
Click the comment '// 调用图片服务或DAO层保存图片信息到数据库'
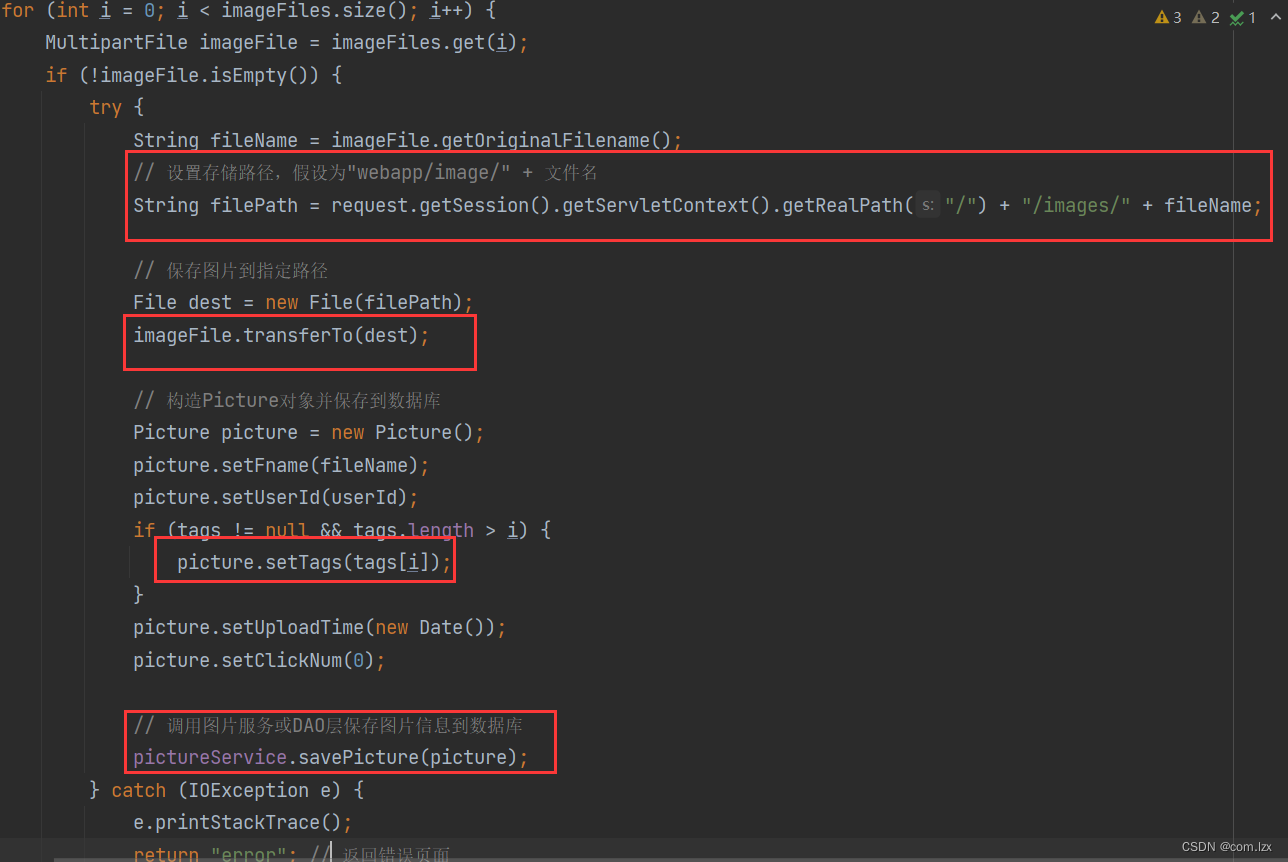pos(328,724)
